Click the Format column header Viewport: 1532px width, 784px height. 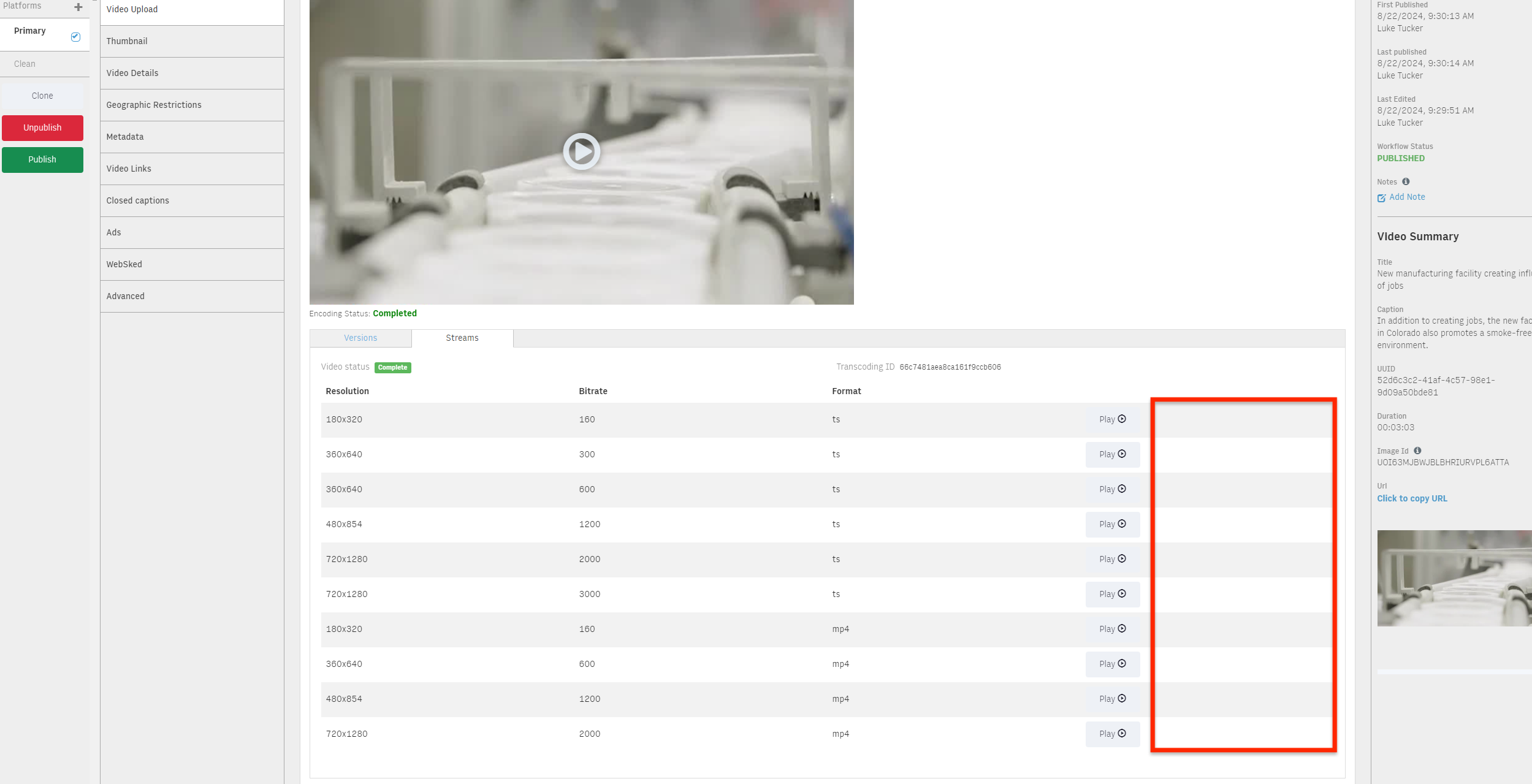846,391
